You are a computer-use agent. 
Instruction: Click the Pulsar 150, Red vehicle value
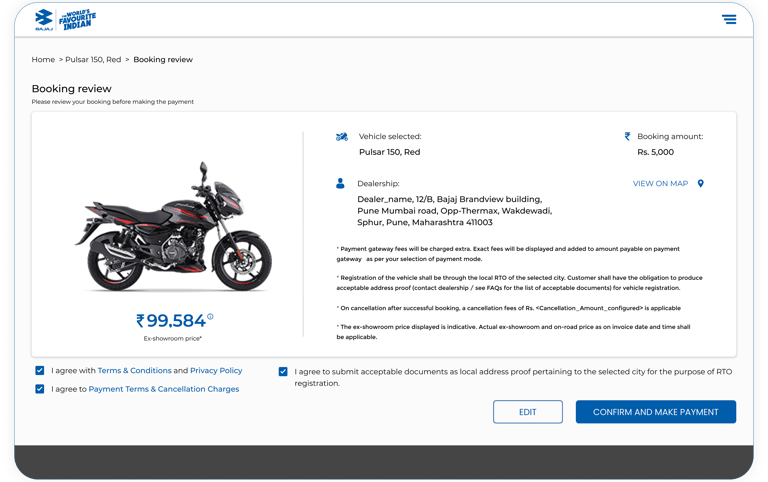[x=389, y=152]
